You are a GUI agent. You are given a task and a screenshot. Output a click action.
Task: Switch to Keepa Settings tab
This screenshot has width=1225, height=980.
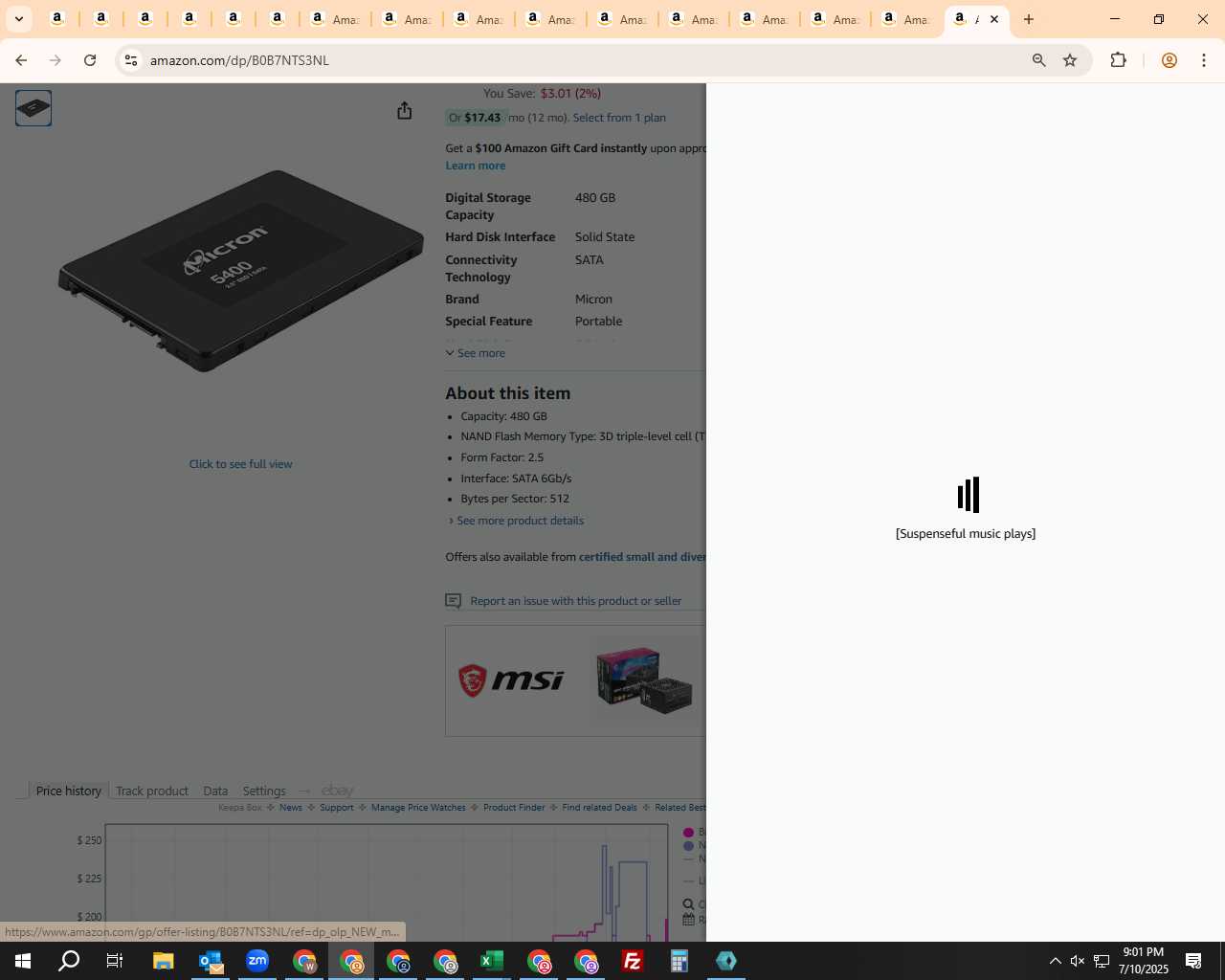click(x=264, y=791)
